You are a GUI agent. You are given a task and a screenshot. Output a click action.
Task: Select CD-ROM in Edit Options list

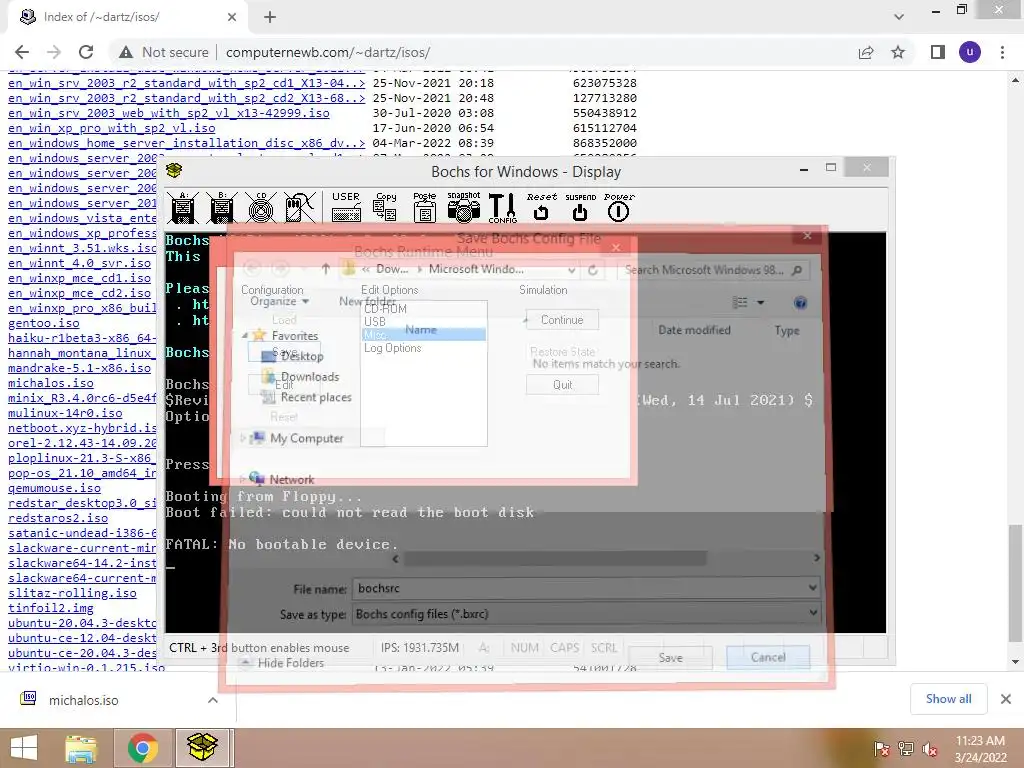(x=385, y=308)
